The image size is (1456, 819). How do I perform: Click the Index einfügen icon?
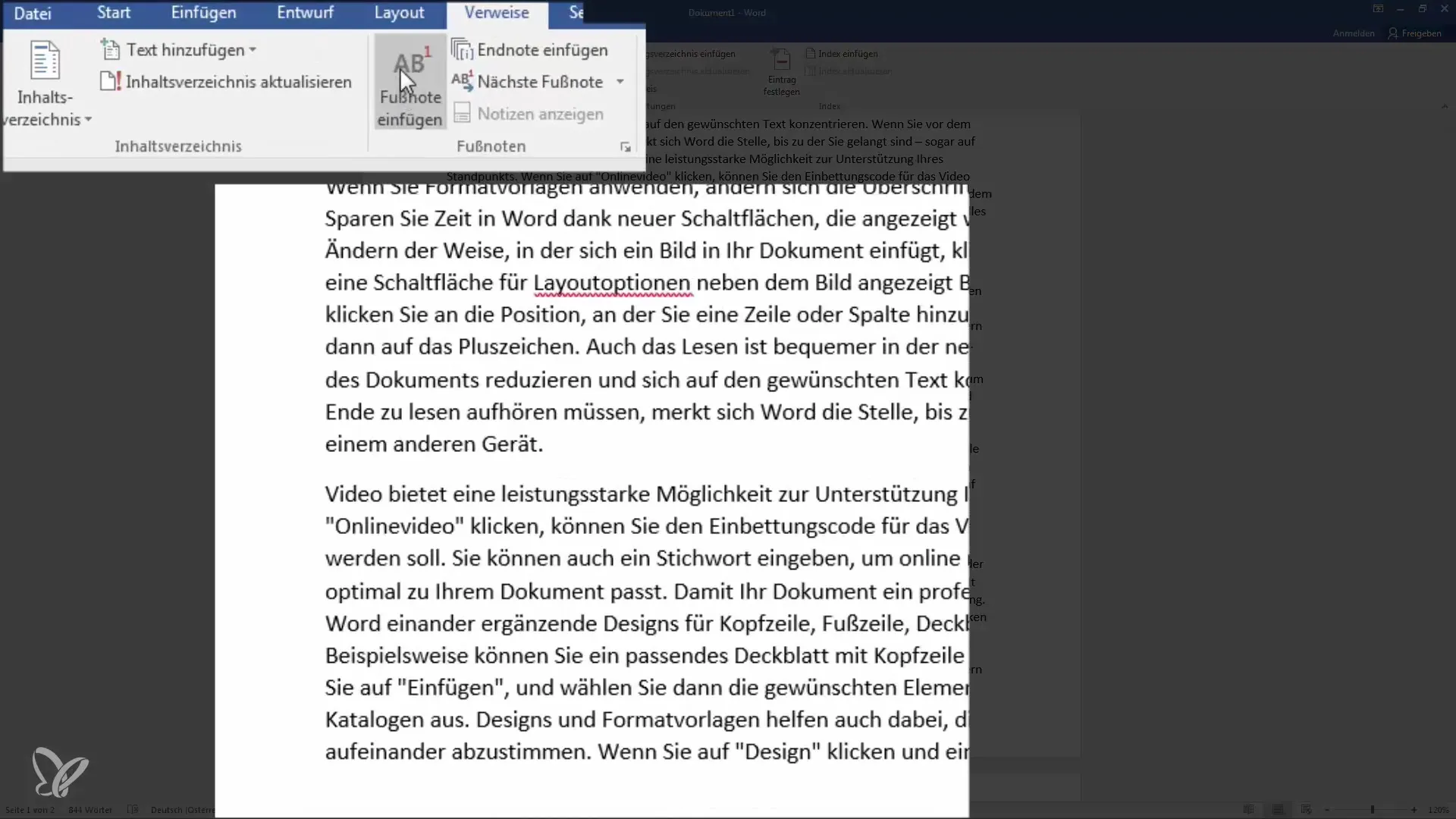pos(841,53)
